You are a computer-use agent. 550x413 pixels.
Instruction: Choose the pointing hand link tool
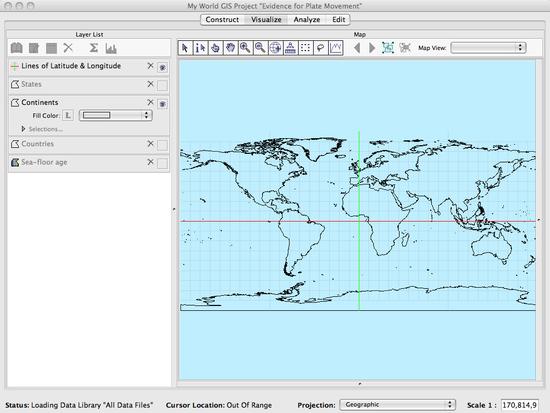[215, 48]
